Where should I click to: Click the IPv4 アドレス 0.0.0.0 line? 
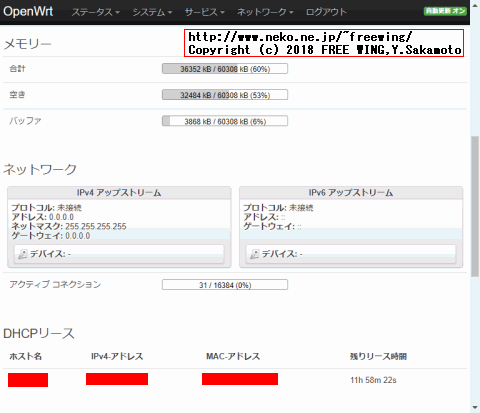(x=42, y=217)
